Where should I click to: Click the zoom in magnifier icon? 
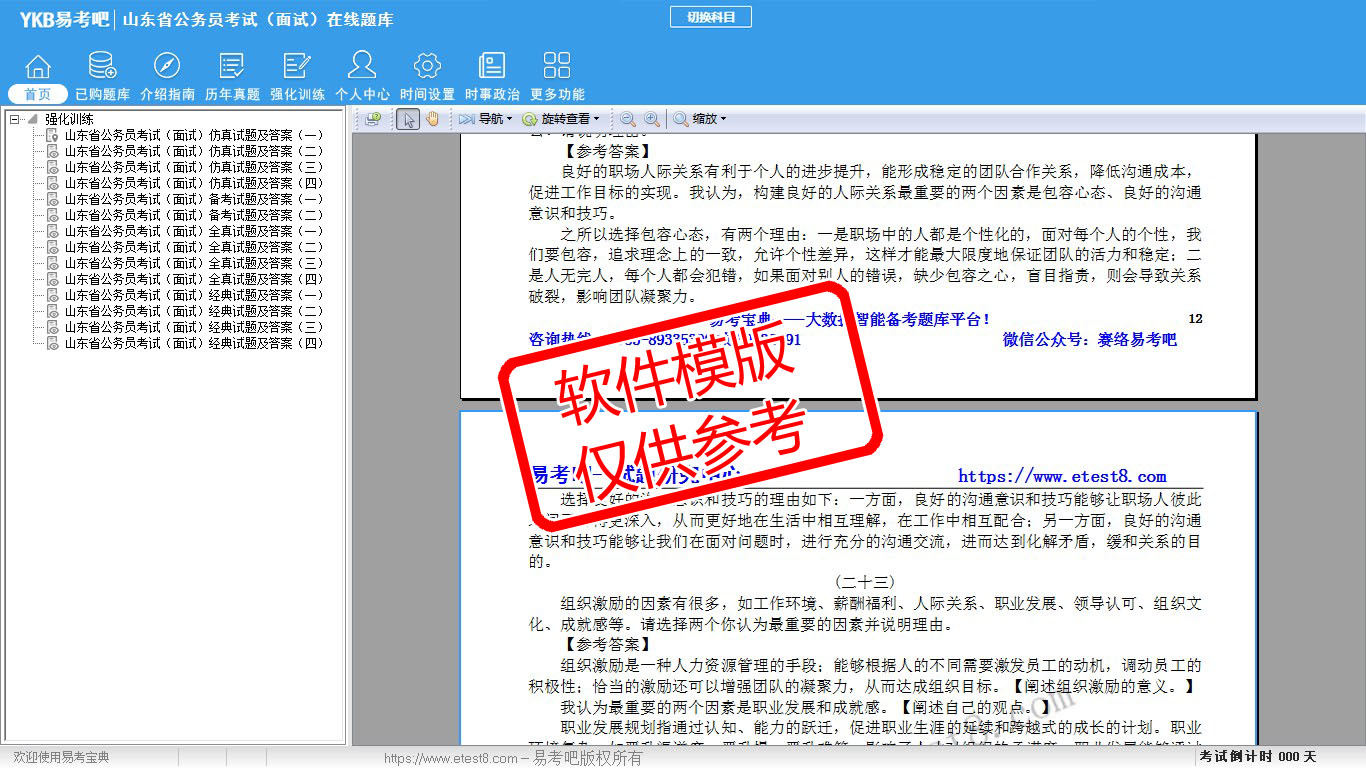pyautogui.click(x=652, y=119)
